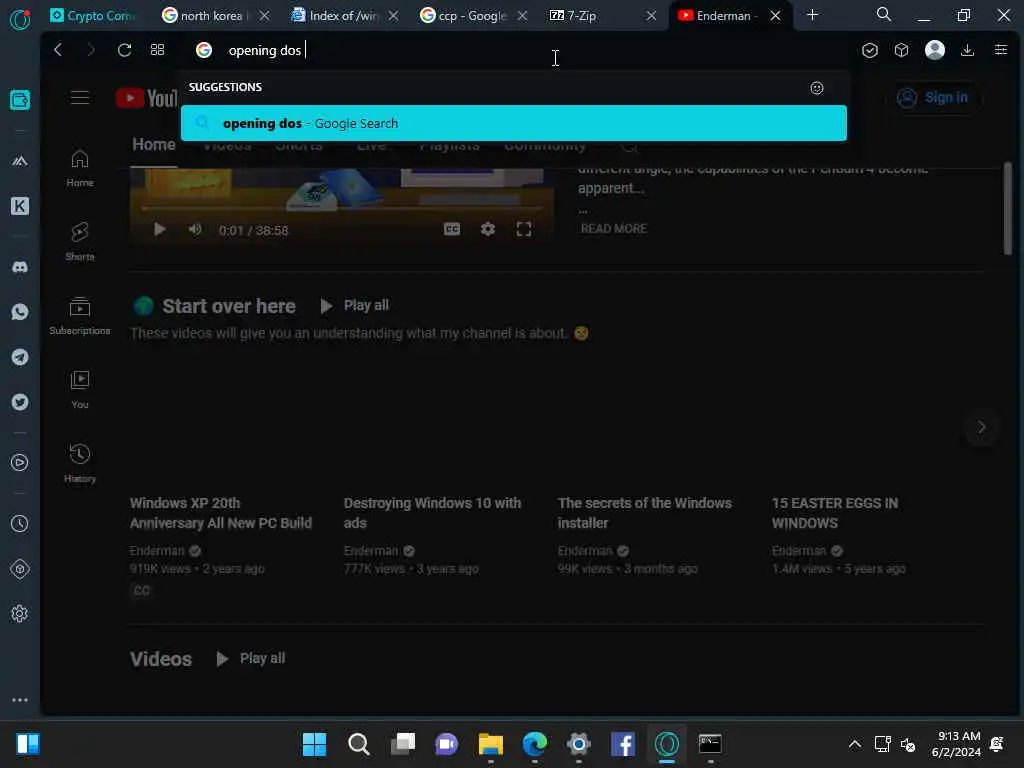Open the extensions cube icon
Screen dimensions: 1024x768
click(x=901, y=50)
